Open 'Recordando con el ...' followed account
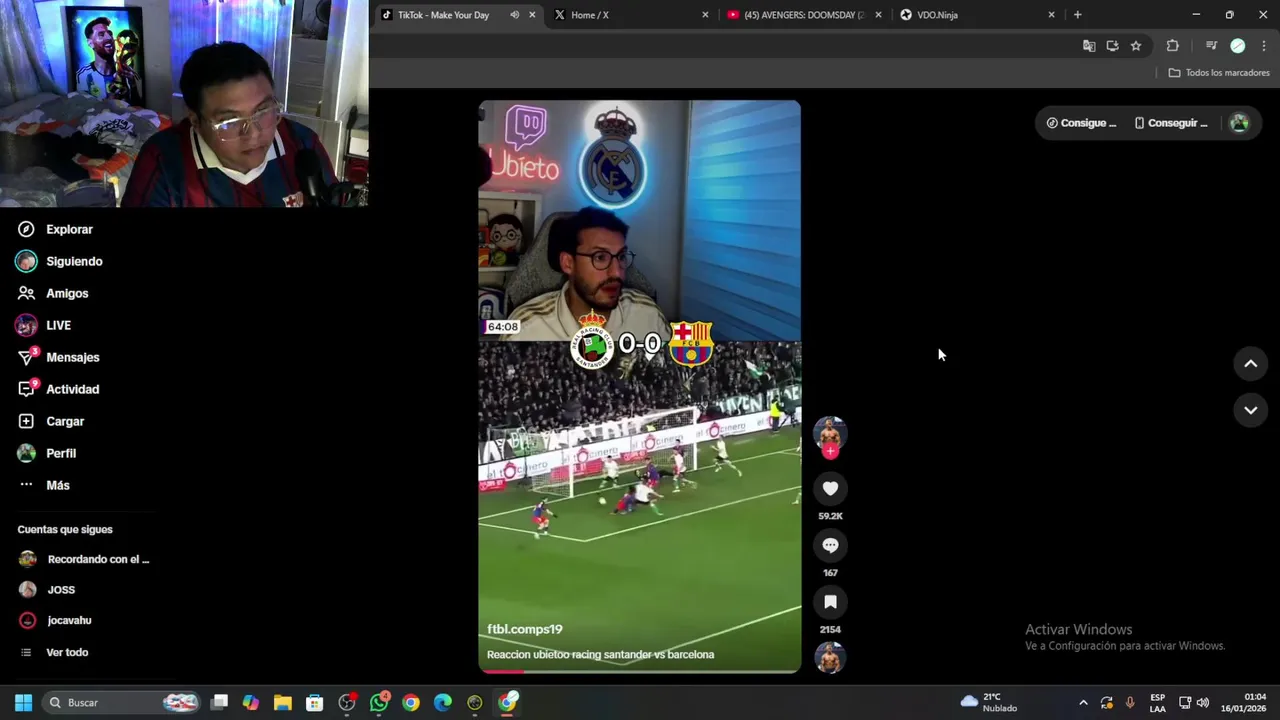This screenshot has height=720, width=1280. (x=84, y=559)
